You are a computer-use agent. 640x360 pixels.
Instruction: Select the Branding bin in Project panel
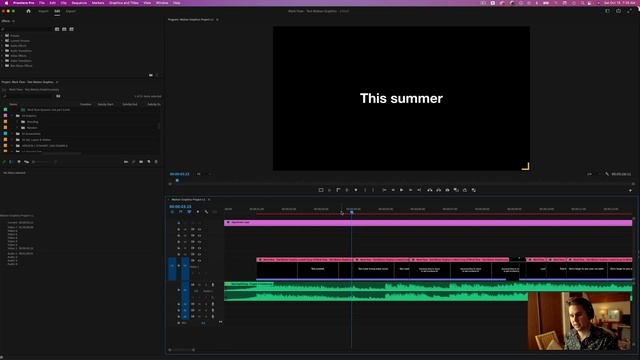[32, 122]
